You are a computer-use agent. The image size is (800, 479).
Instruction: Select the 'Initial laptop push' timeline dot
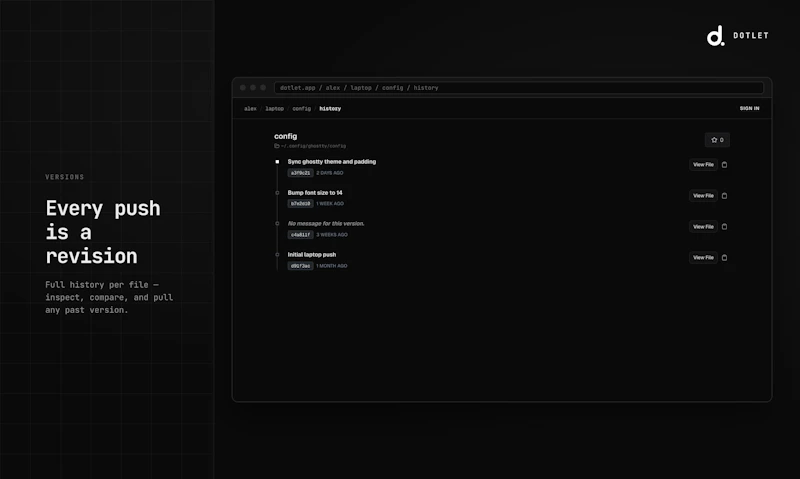point(277,255)
